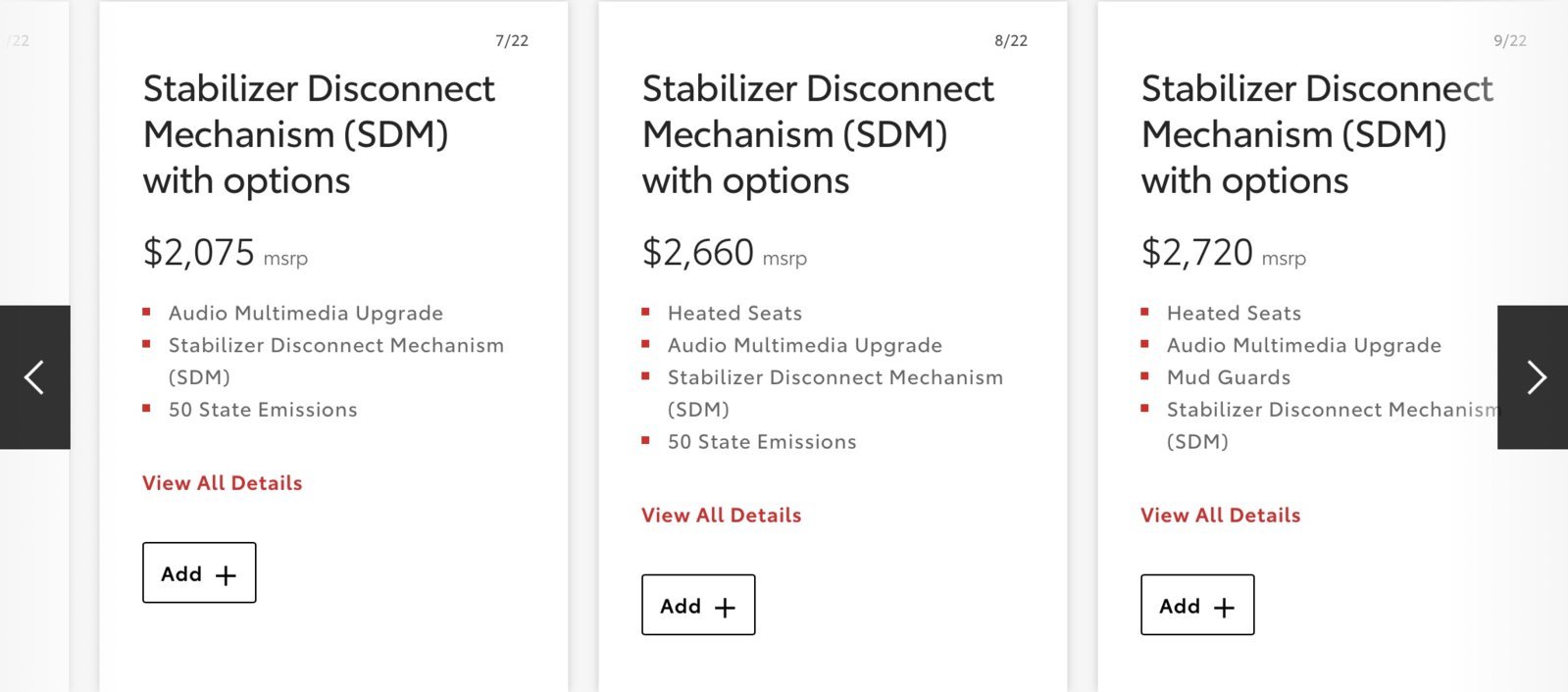Add the $2,660 SDM package
Screen dimensions: 1568x692
click(x=698, y=605)
